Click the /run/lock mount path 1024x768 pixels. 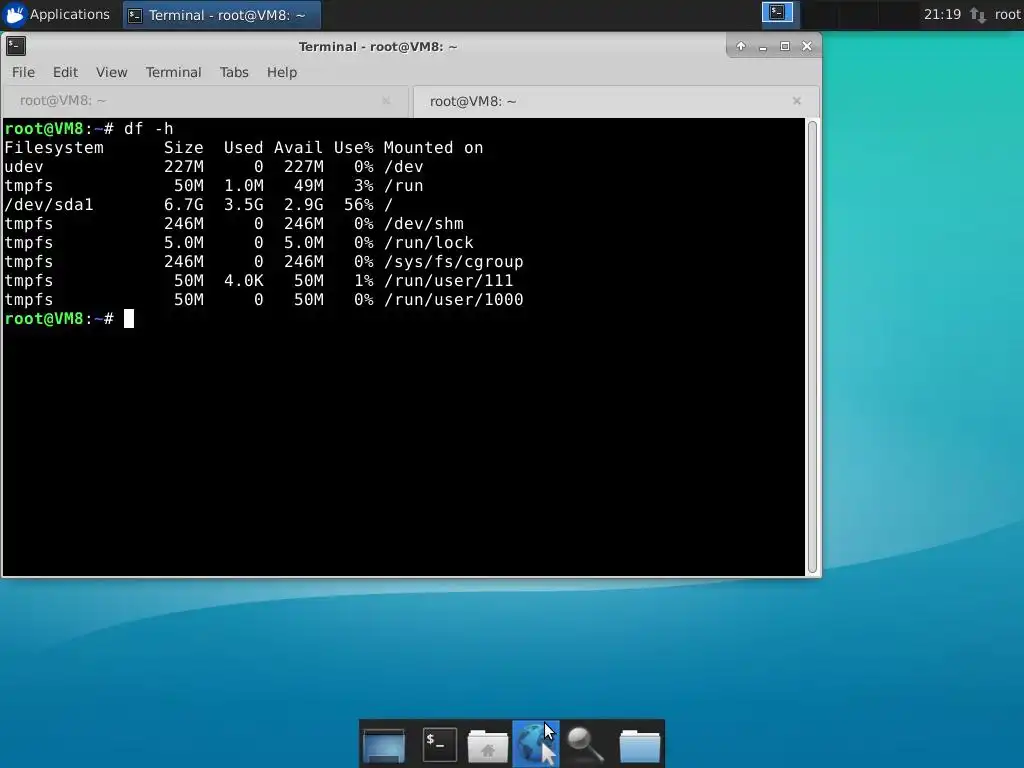428,243
